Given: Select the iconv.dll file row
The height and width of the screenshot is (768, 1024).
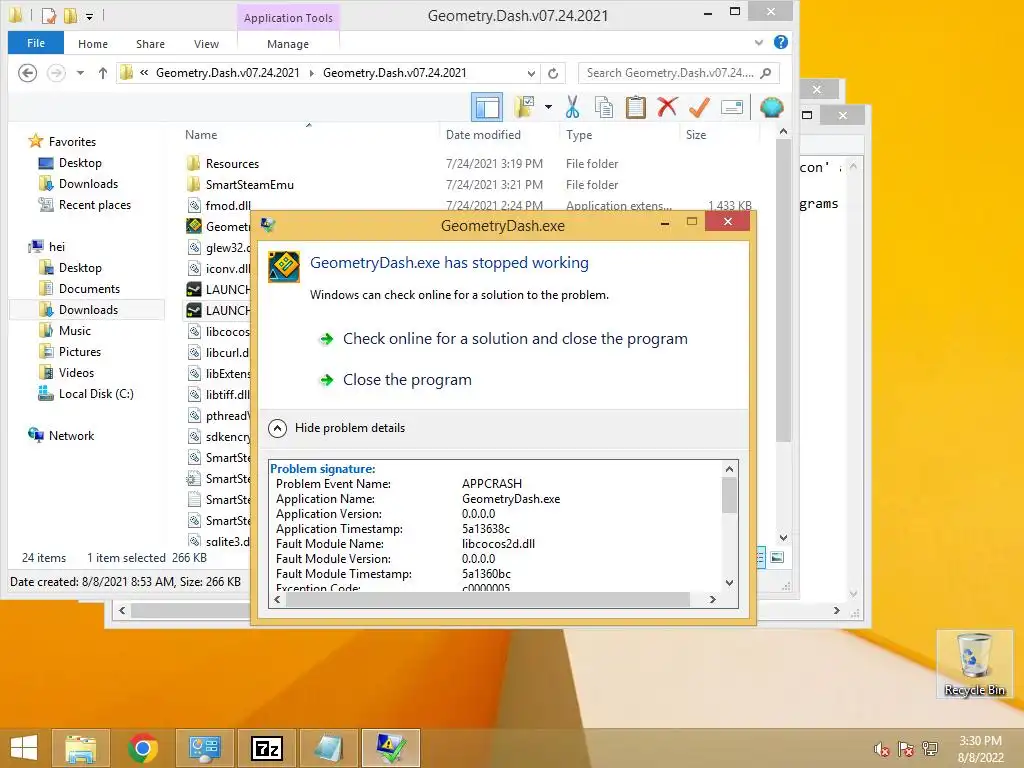Looking at the screenshot, I should (218, 268).
